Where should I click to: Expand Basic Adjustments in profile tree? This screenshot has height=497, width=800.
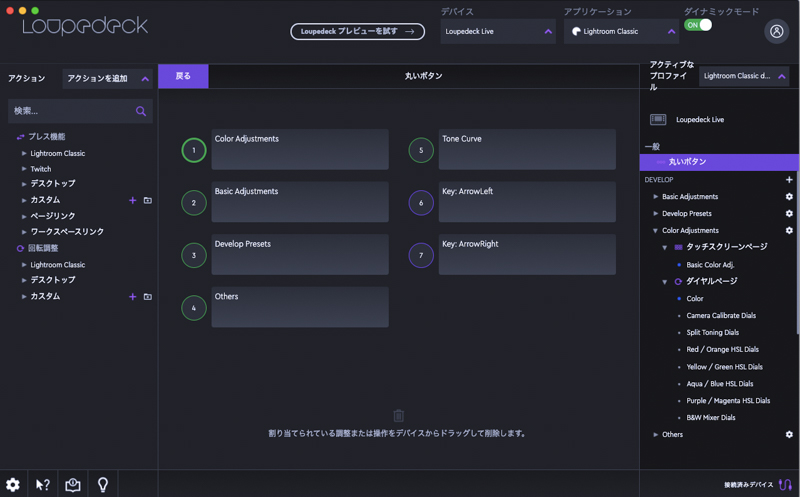656,196
